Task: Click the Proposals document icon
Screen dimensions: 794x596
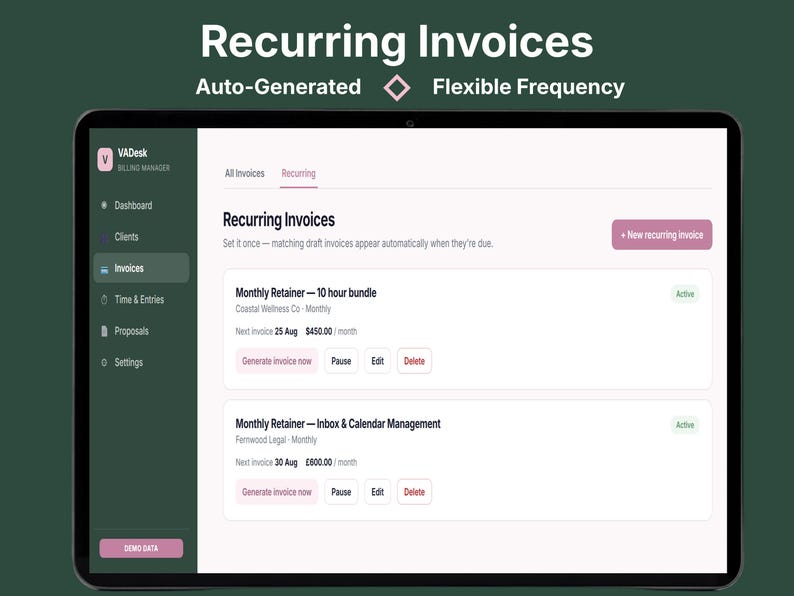Action: tap(104, 331)
